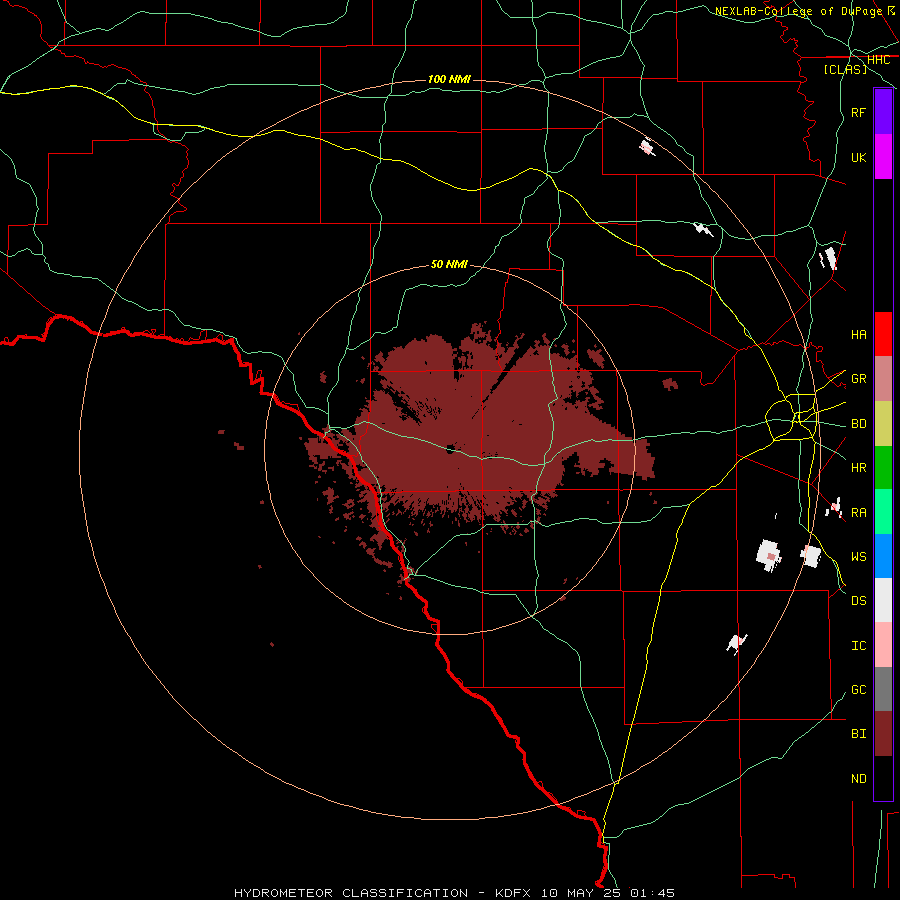Image resolution: width=900 pixels, height=900 pixels.
Task: Click the UK legend label
Action: tap(859, 157)
